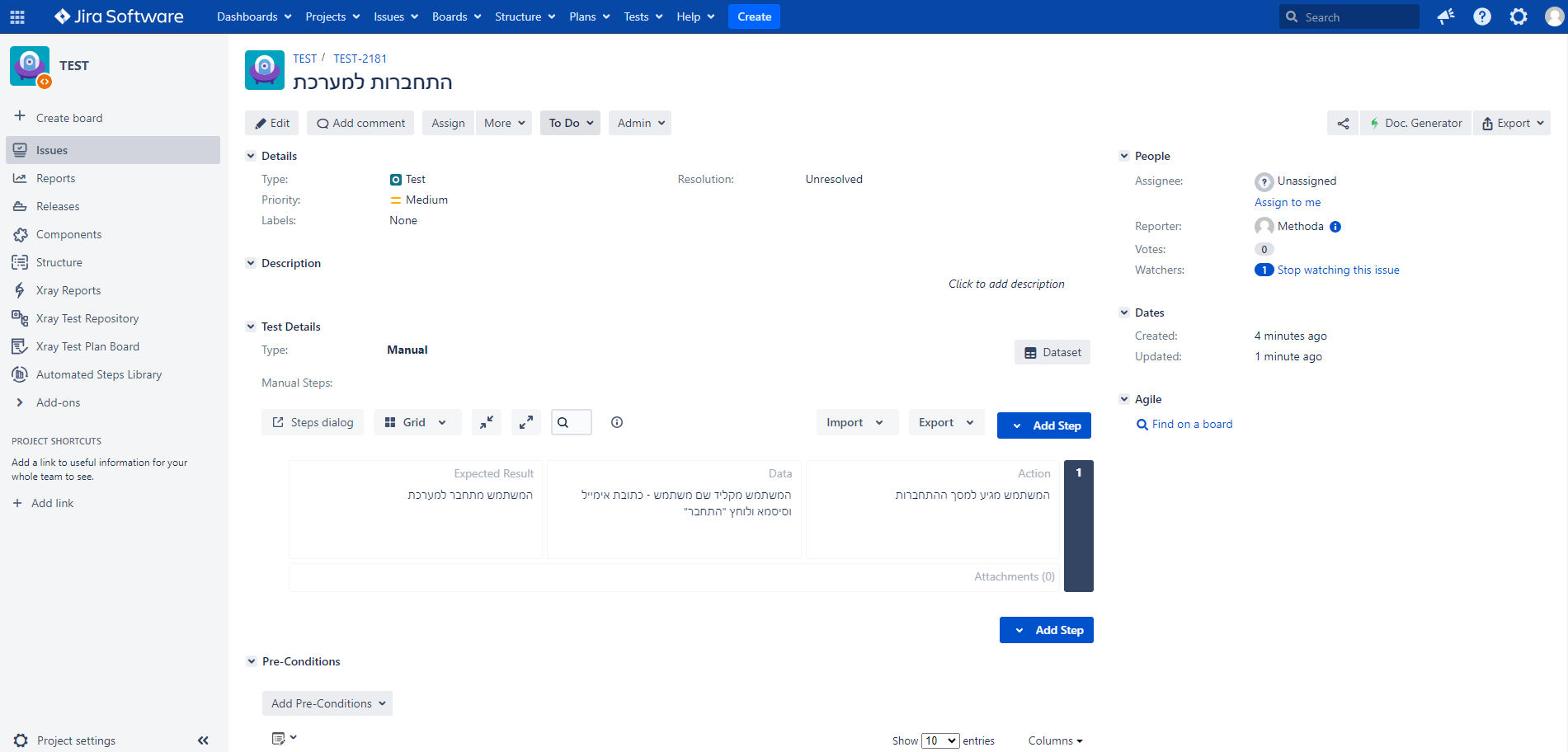
Task: Click the Add comment button
Action: (360, 123)
